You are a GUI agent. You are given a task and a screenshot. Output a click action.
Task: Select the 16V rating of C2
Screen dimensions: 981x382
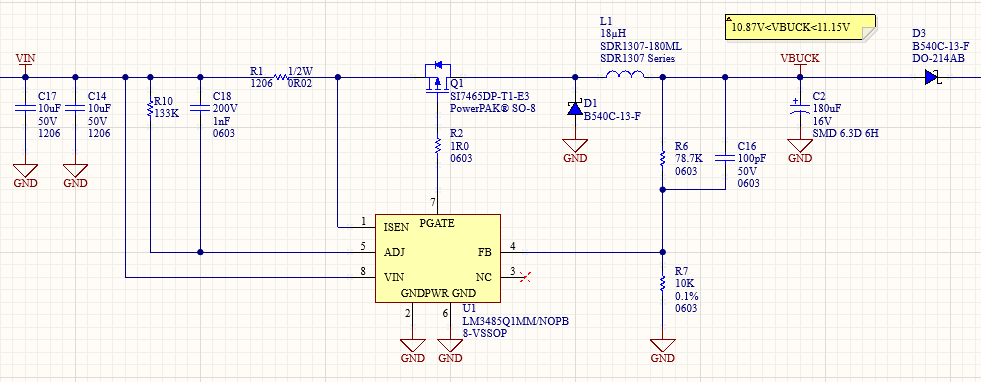(x=821, y=121)
